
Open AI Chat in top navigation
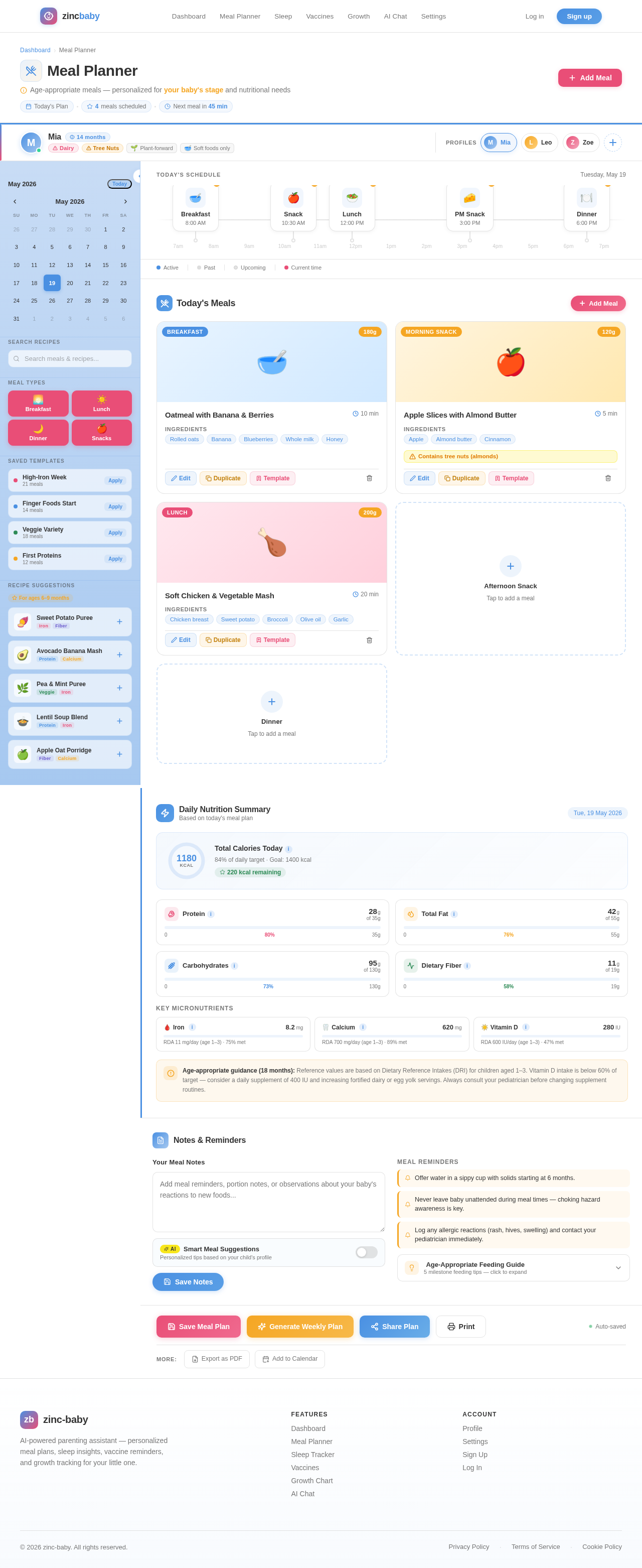point(396,17)
